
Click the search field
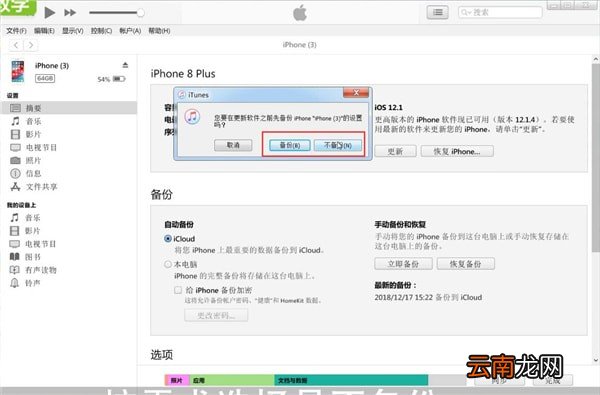pos(500,13)
